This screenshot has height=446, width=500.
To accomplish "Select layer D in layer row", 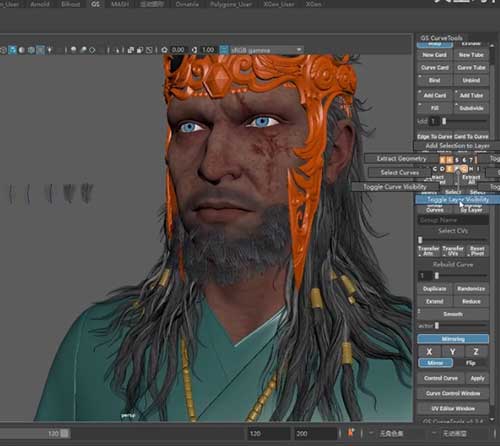I will pyautogui.click(x=442, y=169).
